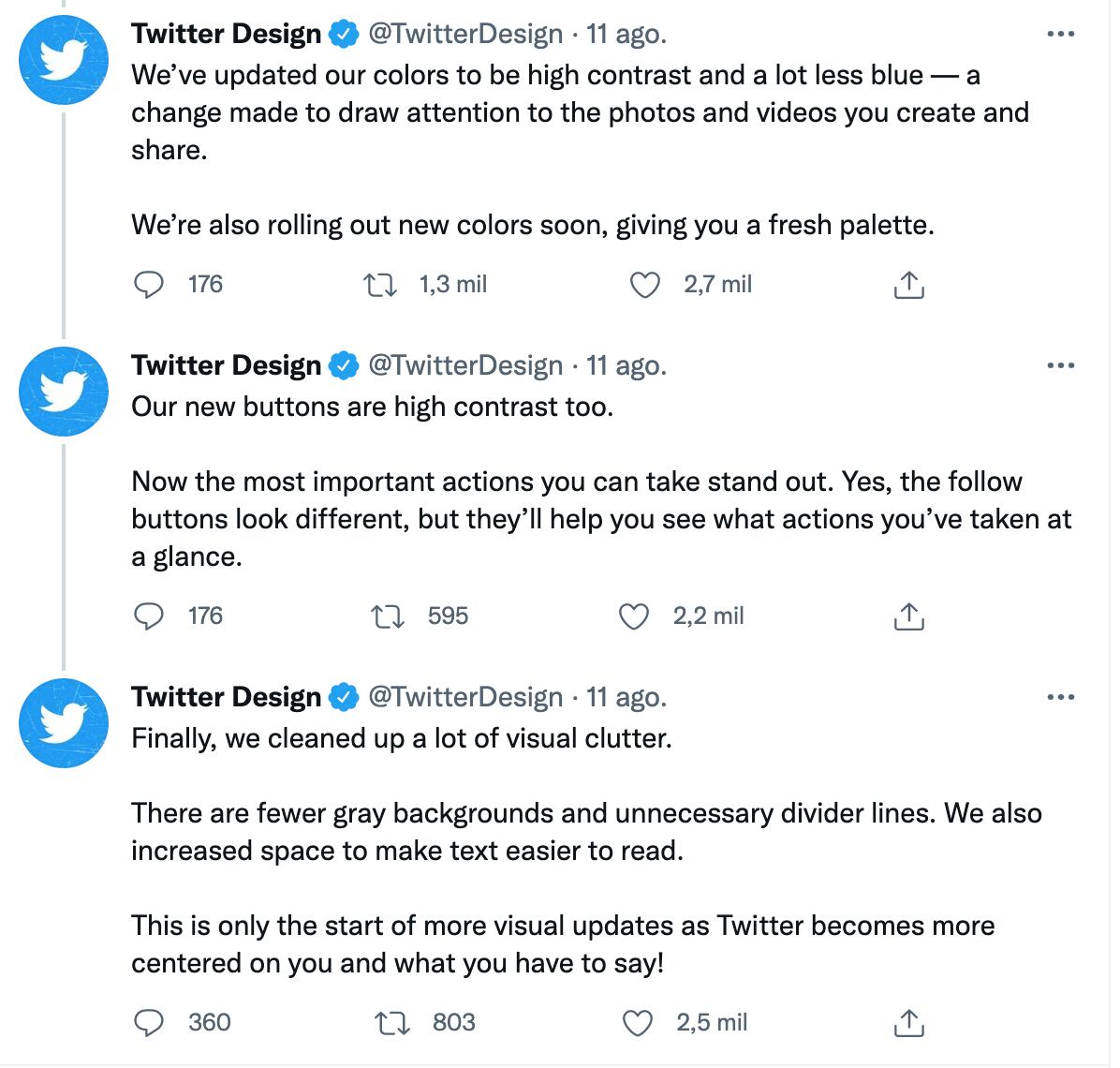The height and width of the screenshot is (1068, 1120).
Task: Open the @TwitterDesign profile from the first tweet
Action: tap(463, 33)
